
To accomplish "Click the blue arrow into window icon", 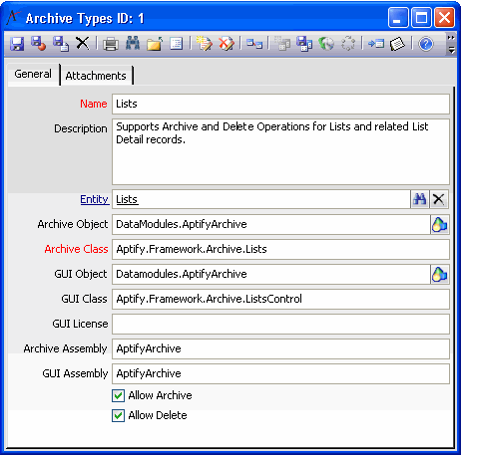I will pyautogui.click(x=376, y=44).
